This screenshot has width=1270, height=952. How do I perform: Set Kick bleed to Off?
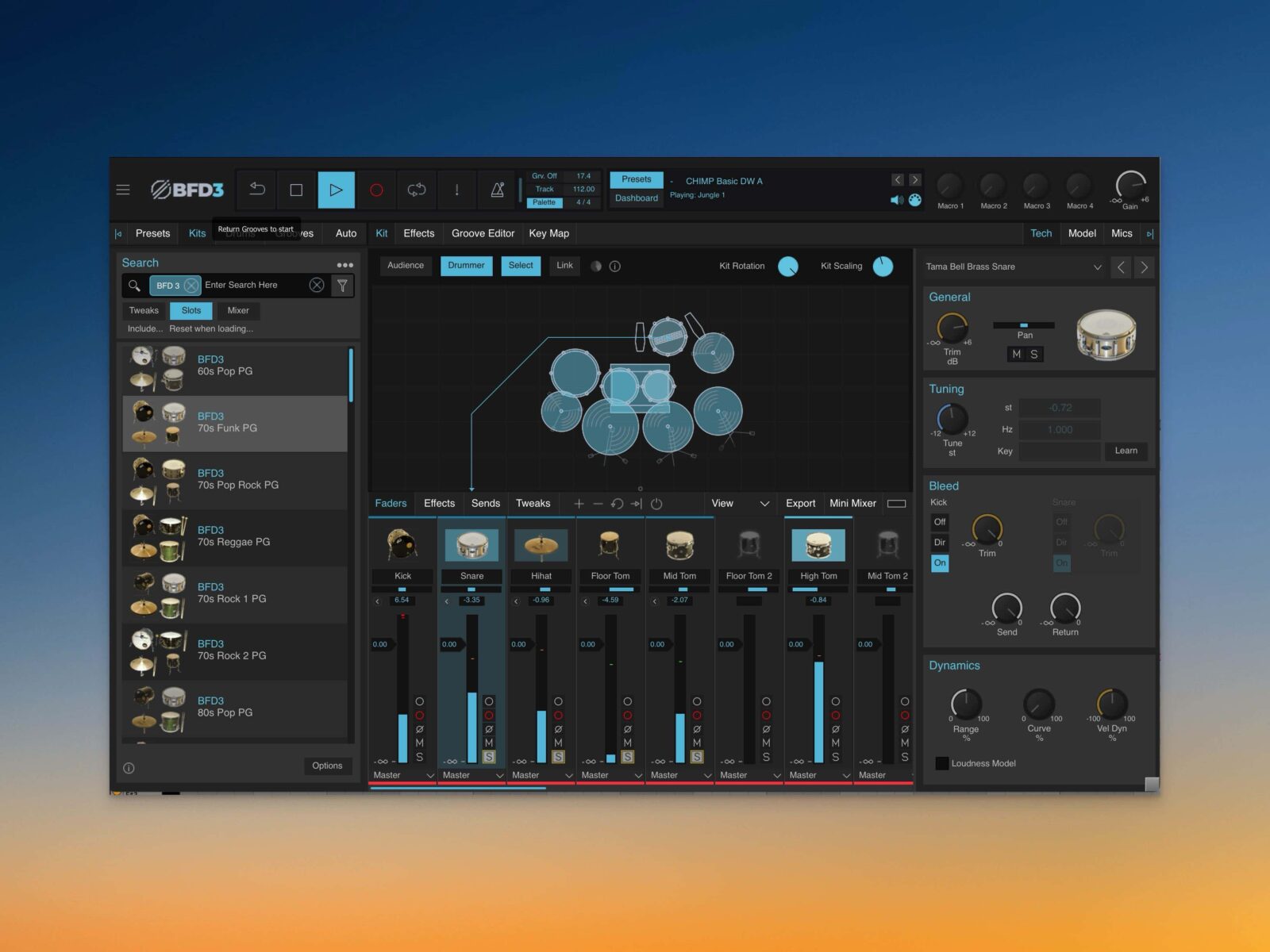(x=940, y=522)
